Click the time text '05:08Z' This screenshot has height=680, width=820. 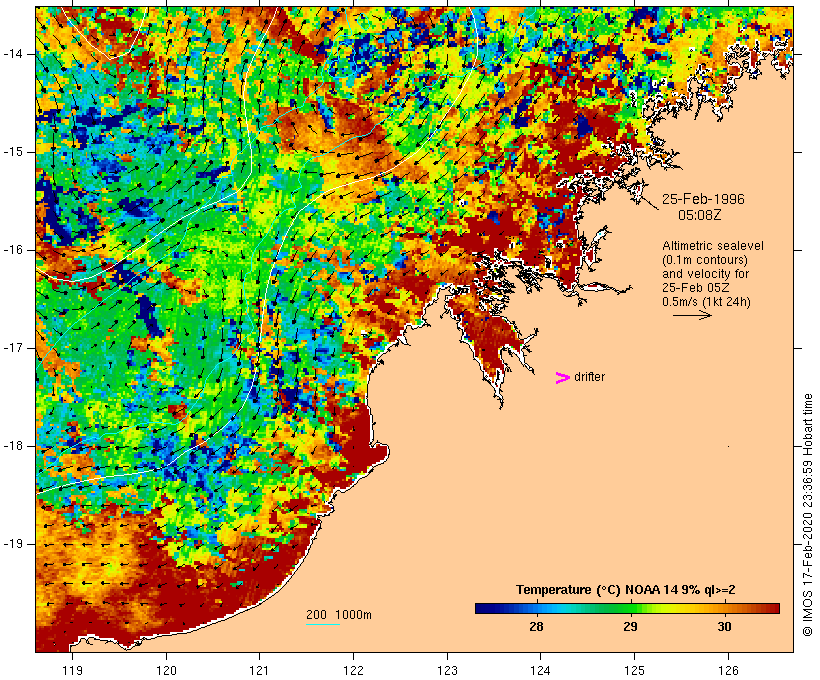click(x=700, y=215)
